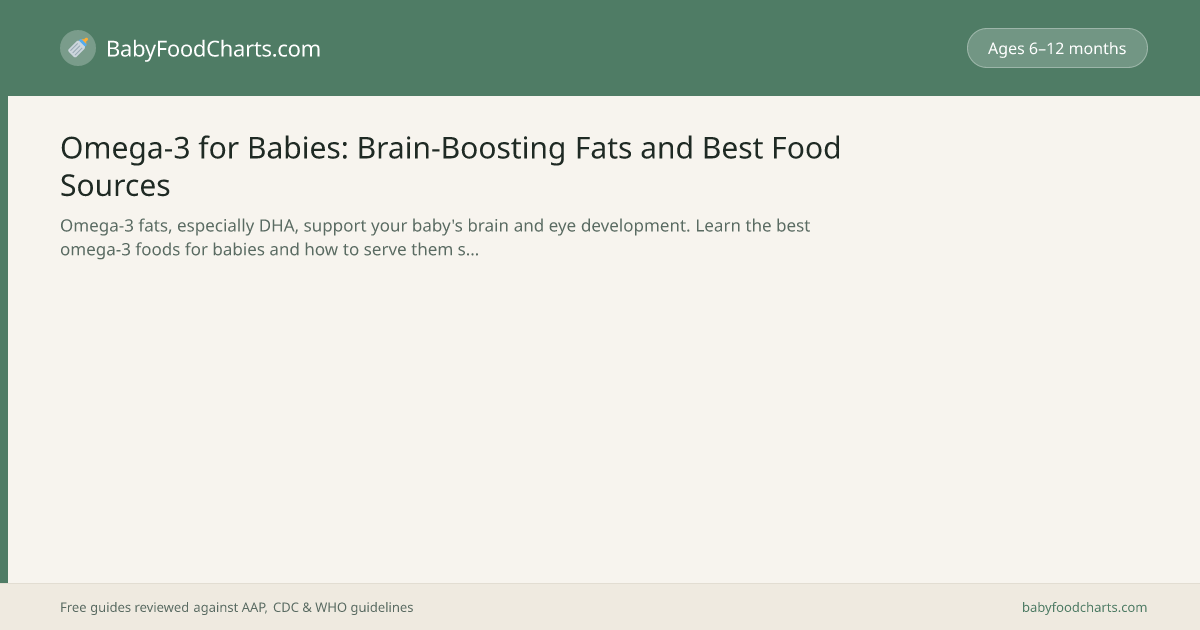1200x630 pixels.
Task: Open the BabyFoodCharts.com site name in header
Action: pyautogui.click(x=213, y=49)
